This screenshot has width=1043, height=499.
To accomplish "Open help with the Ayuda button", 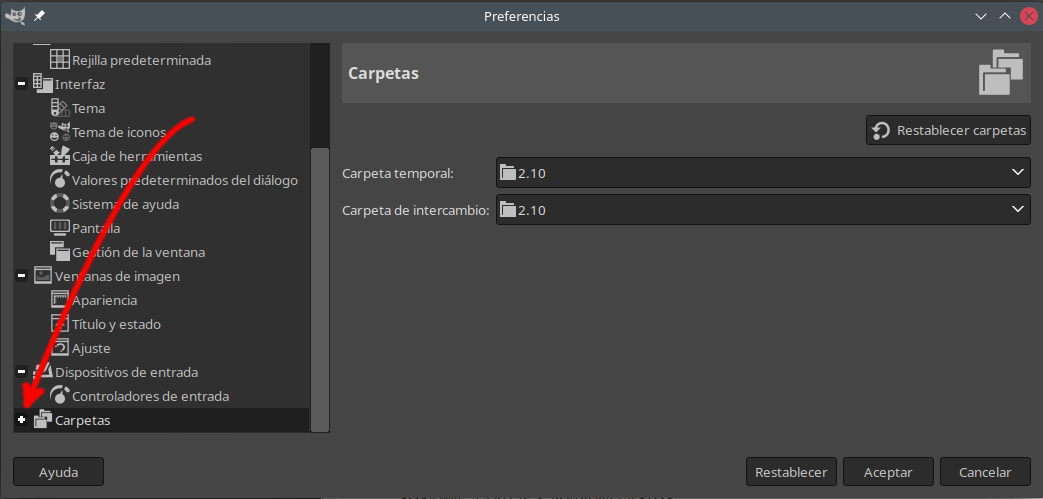I will tap(58, 472).
